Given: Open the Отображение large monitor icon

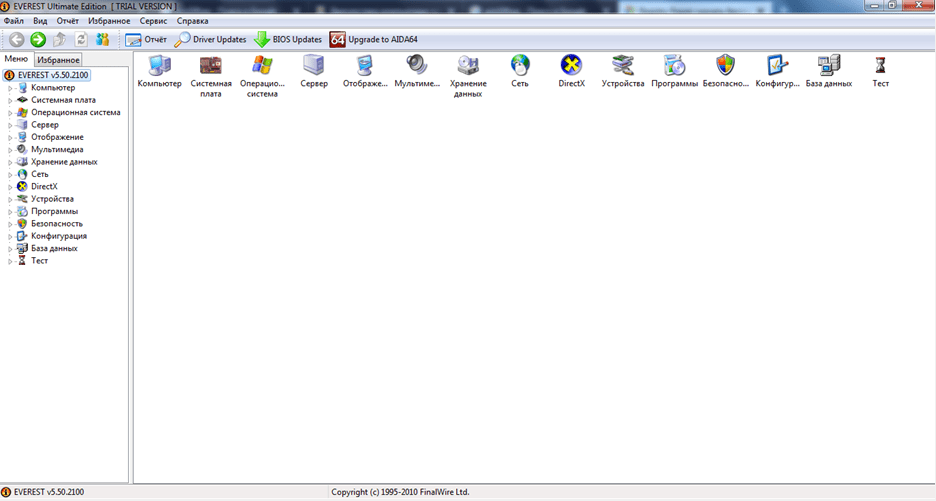Looking at the screenshot, I should 365,65.
